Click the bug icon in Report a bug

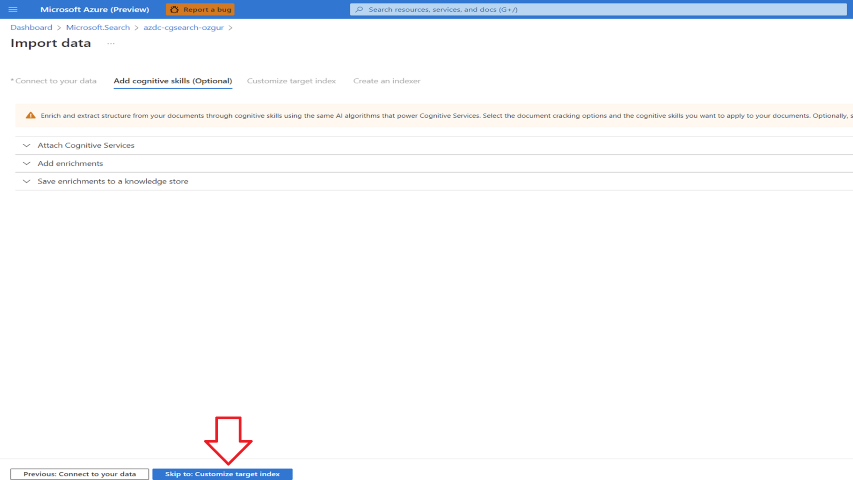[174, 9]
